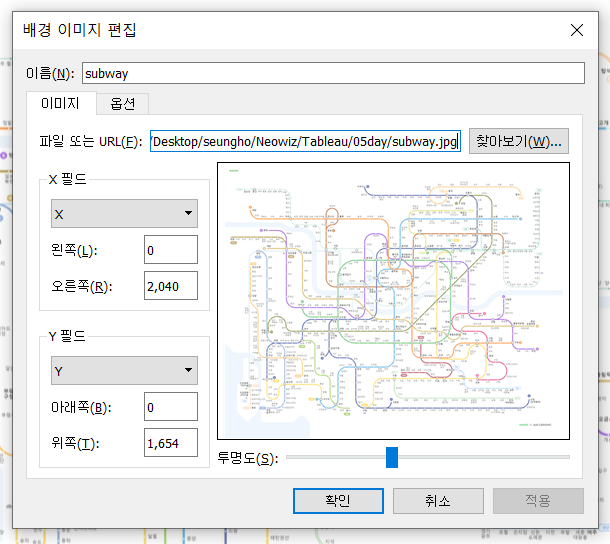Image resolution: width=610 pixels, height=544 pixels.
Task: Open the Y 필드 dropdown
Action: click(124, 370)
